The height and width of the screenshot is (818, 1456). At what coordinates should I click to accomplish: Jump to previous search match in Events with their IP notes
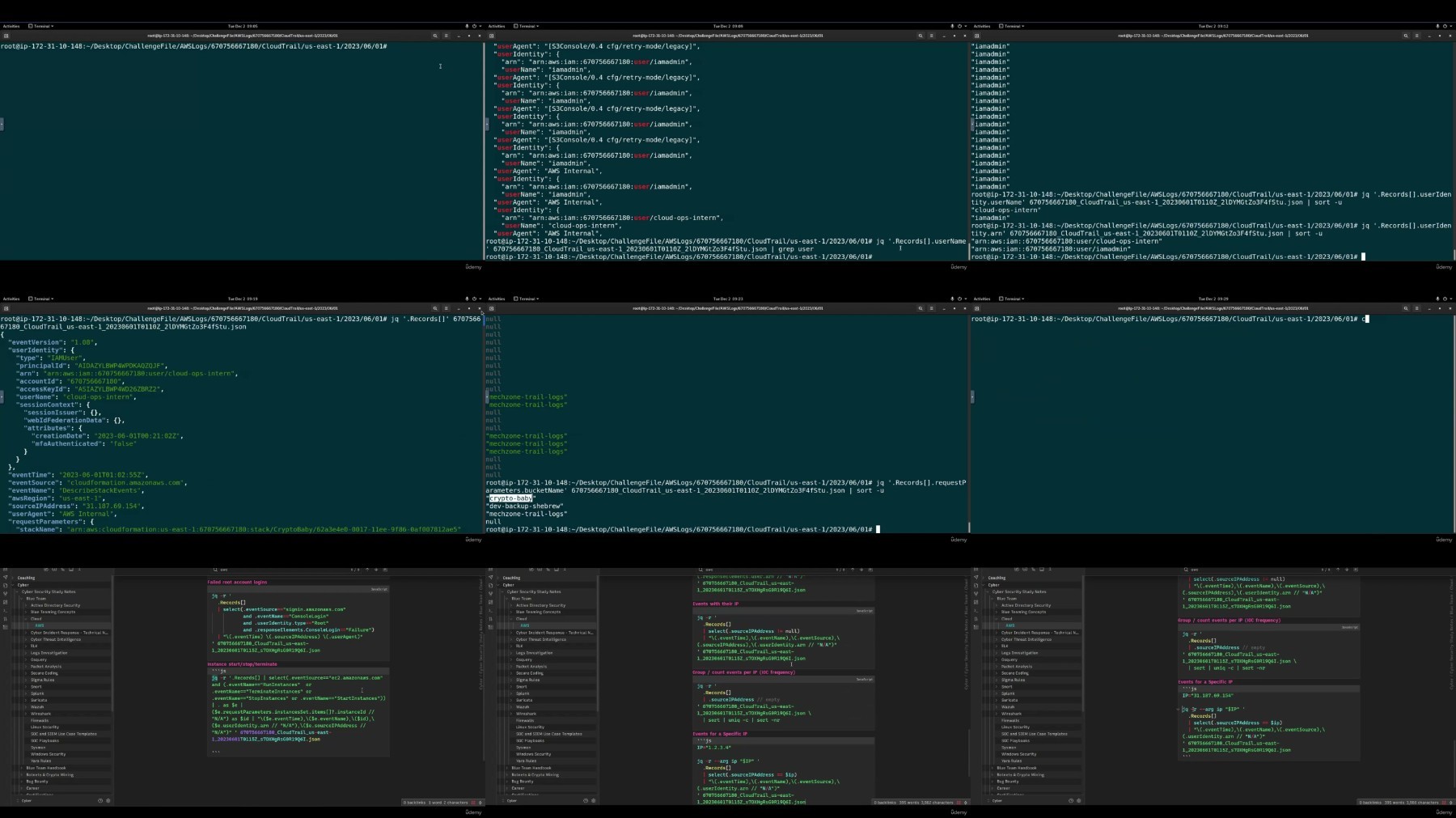853,570
